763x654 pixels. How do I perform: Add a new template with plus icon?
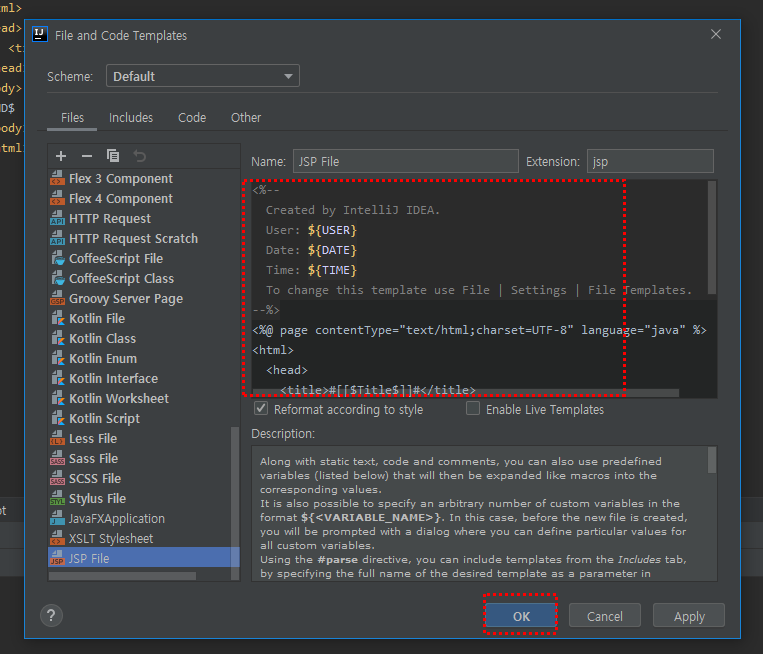click(61, 156)
